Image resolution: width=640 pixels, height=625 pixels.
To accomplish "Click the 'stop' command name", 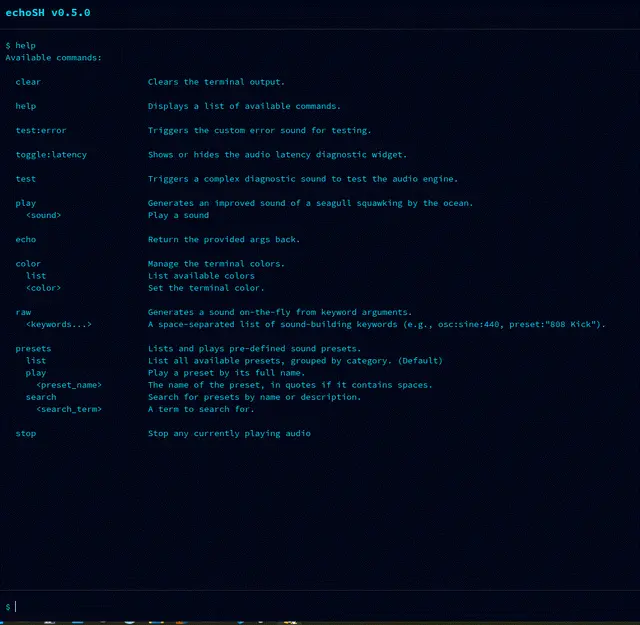I will [x=26, y=433].
